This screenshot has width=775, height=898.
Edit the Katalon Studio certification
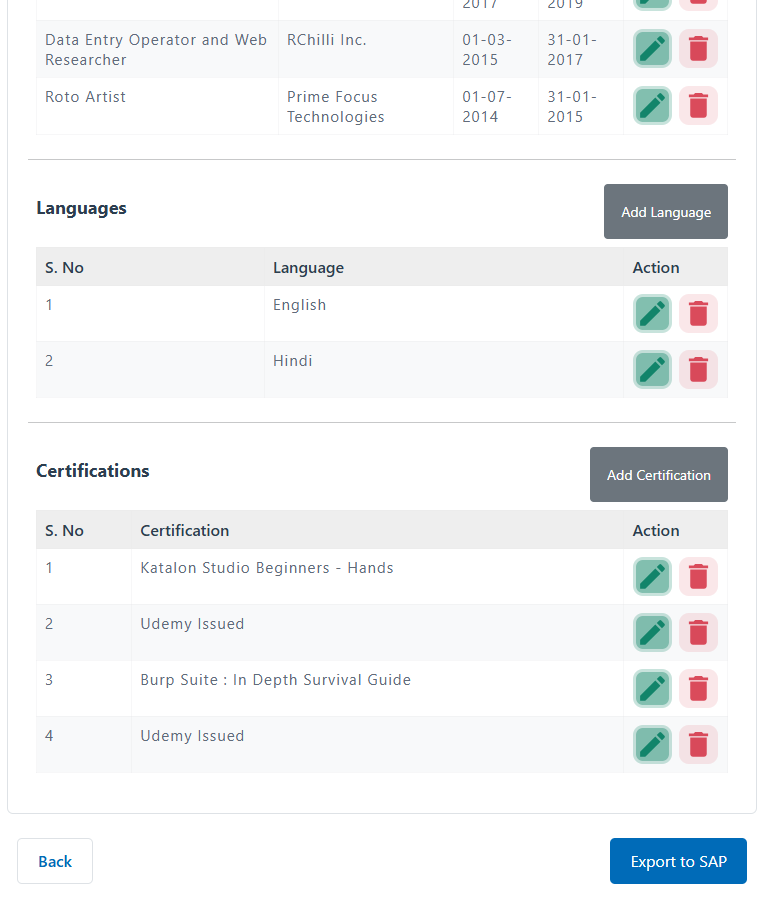[x=652, y=577]
